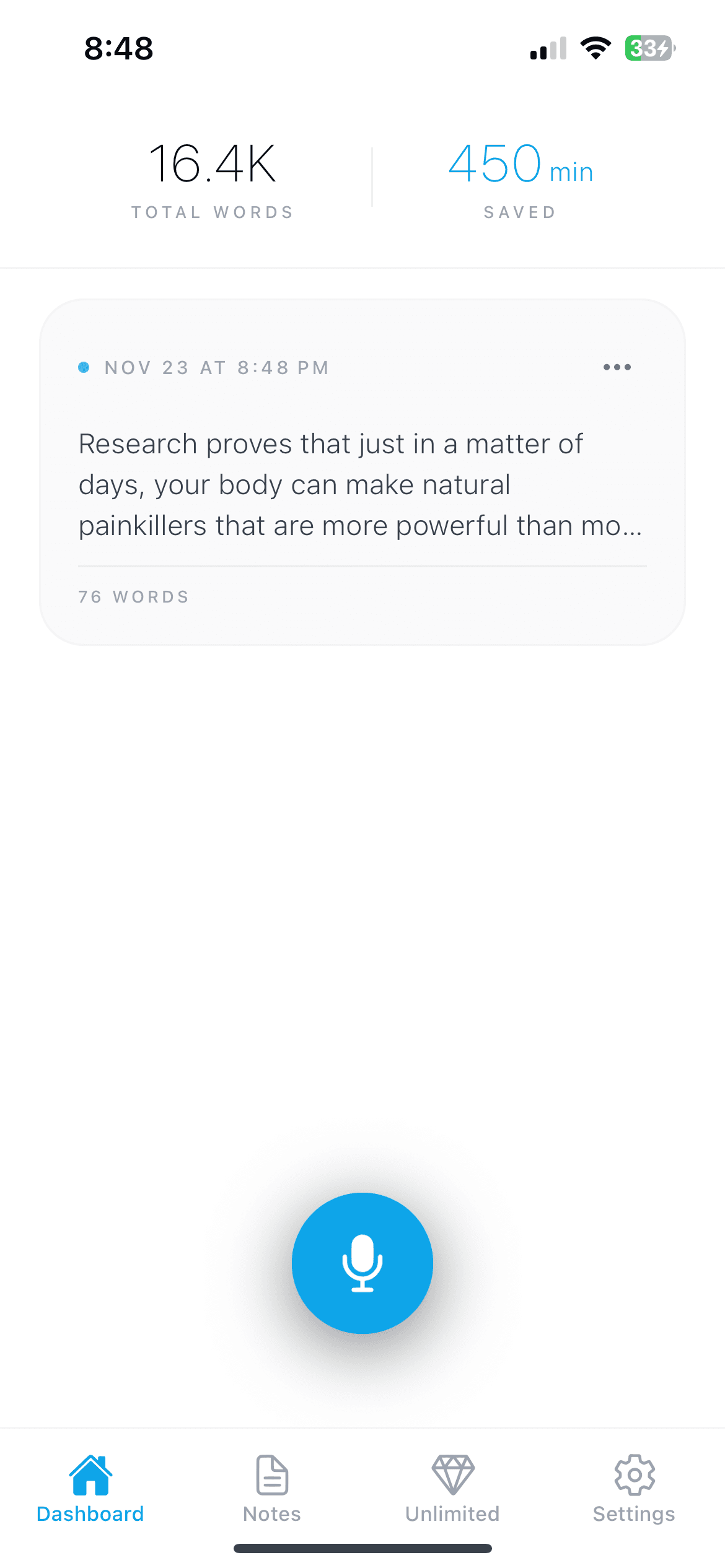Open the note starting 'Research proves'

(359, 484)
